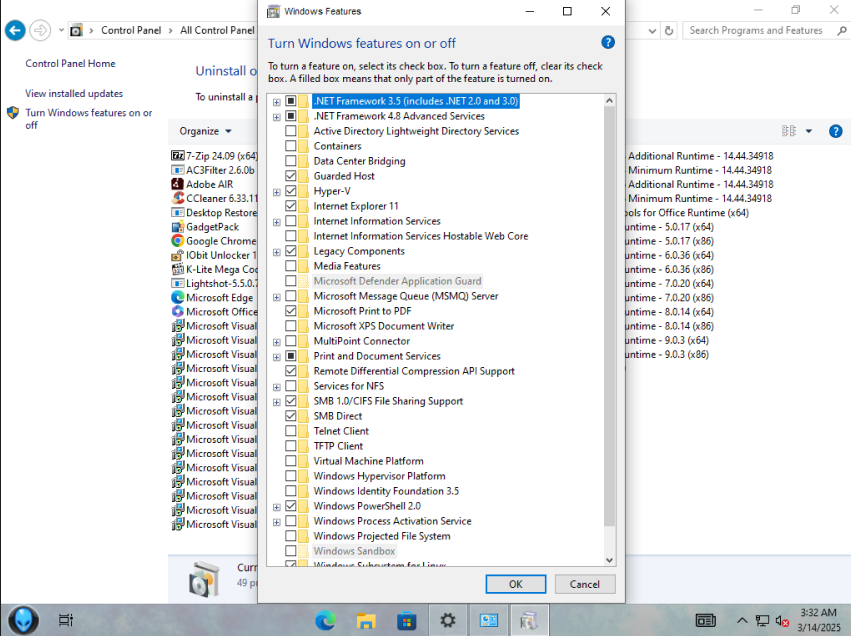Open File Explorer from the taskbar
The width and height of the screenshot is (851, 636).
[366, 620]
